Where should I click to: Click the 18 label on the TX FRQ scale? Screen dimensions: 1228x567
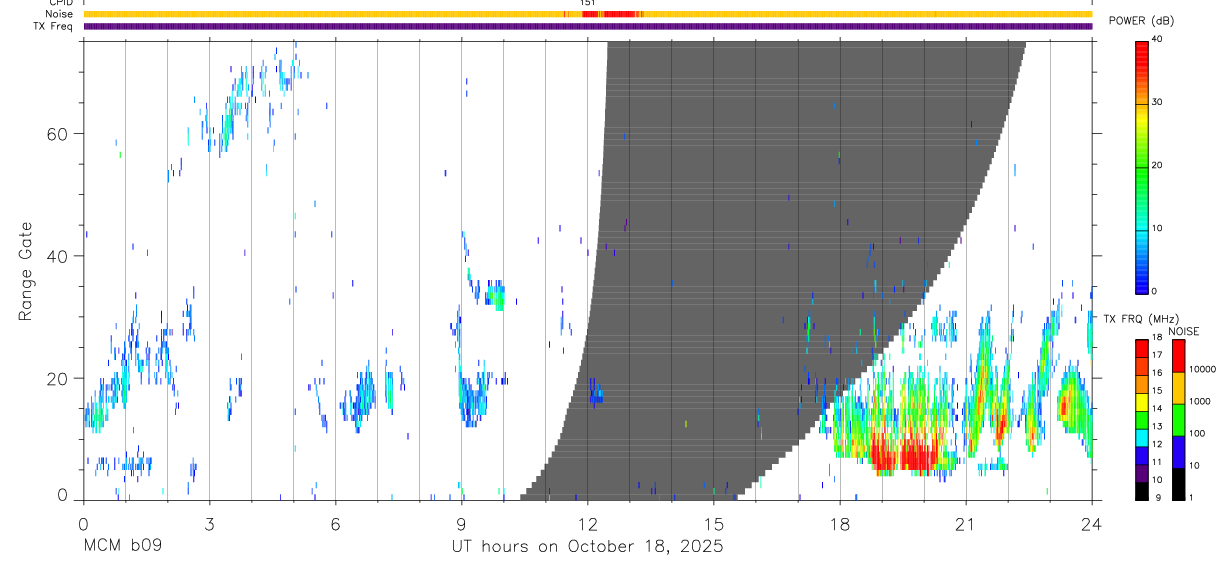1156,337
